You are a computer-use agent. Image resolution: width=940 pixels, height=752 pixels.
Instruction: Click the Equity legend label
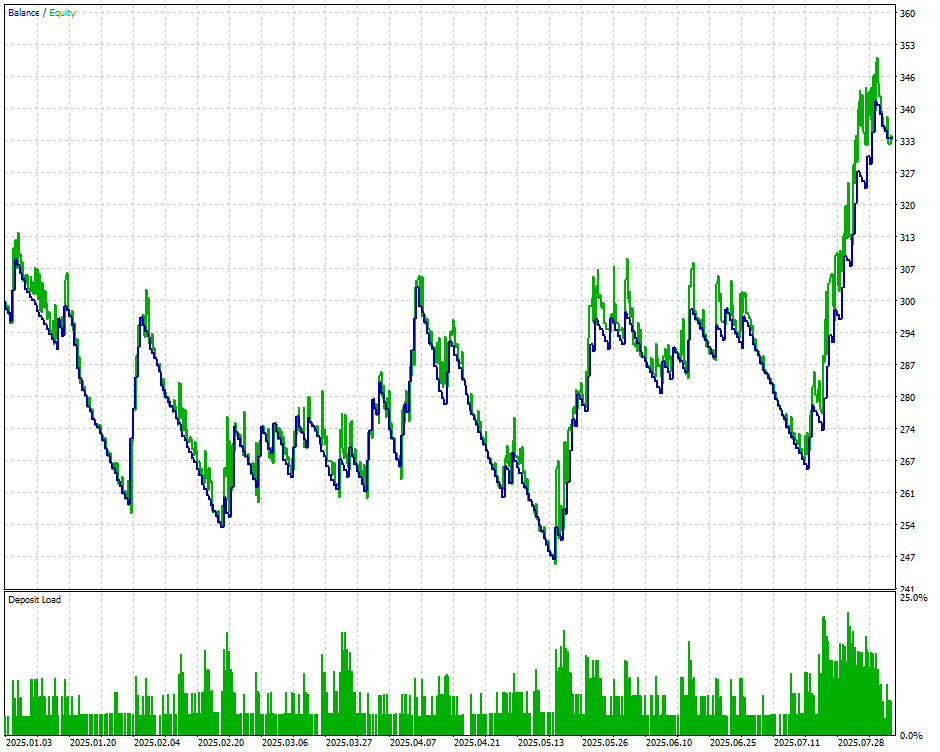click(62, 13)
